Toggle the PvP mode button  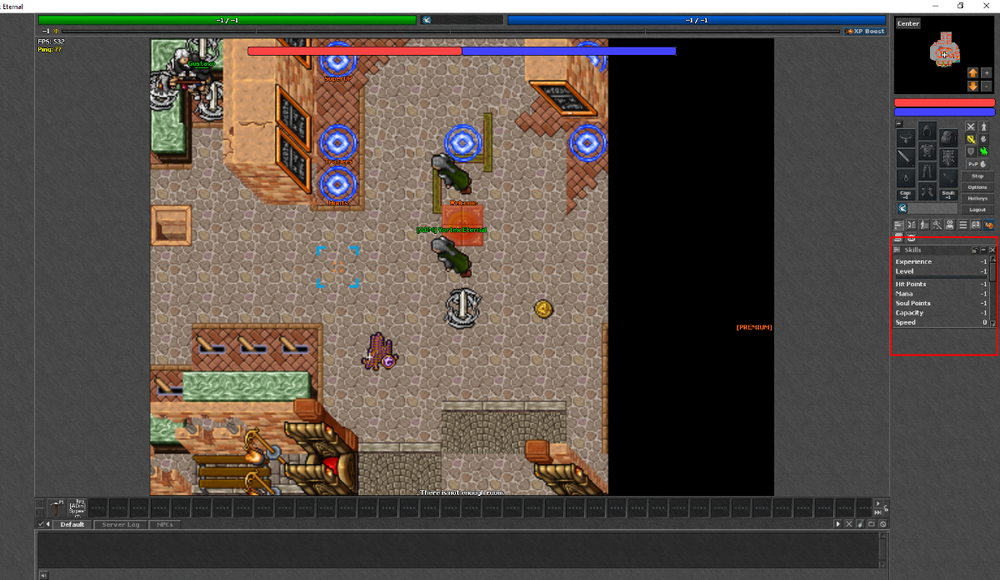tap(974, 164)
